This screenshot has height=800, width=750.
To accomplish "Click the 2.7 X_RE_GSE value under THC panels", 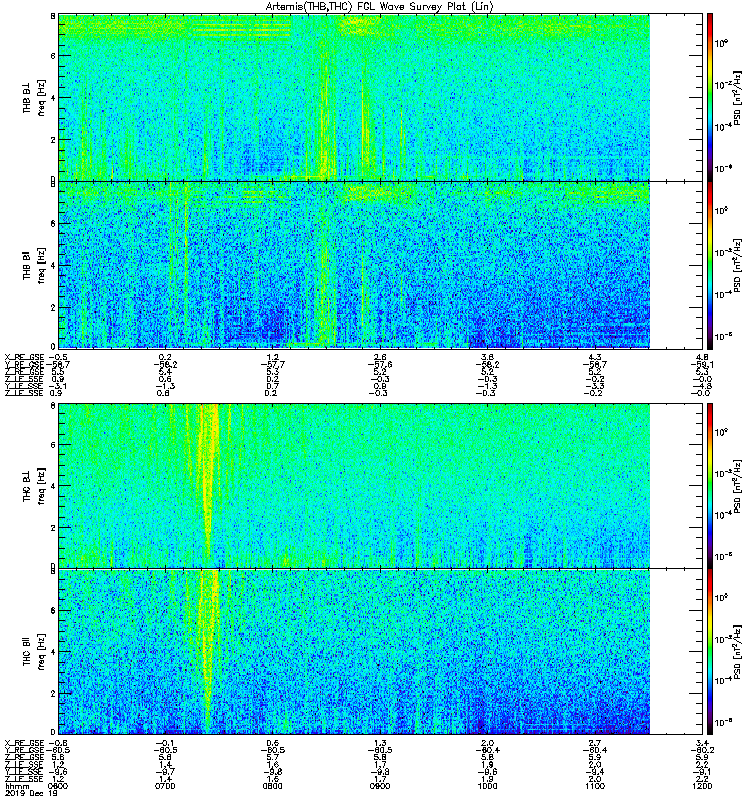I will click(x=595, y=743).
